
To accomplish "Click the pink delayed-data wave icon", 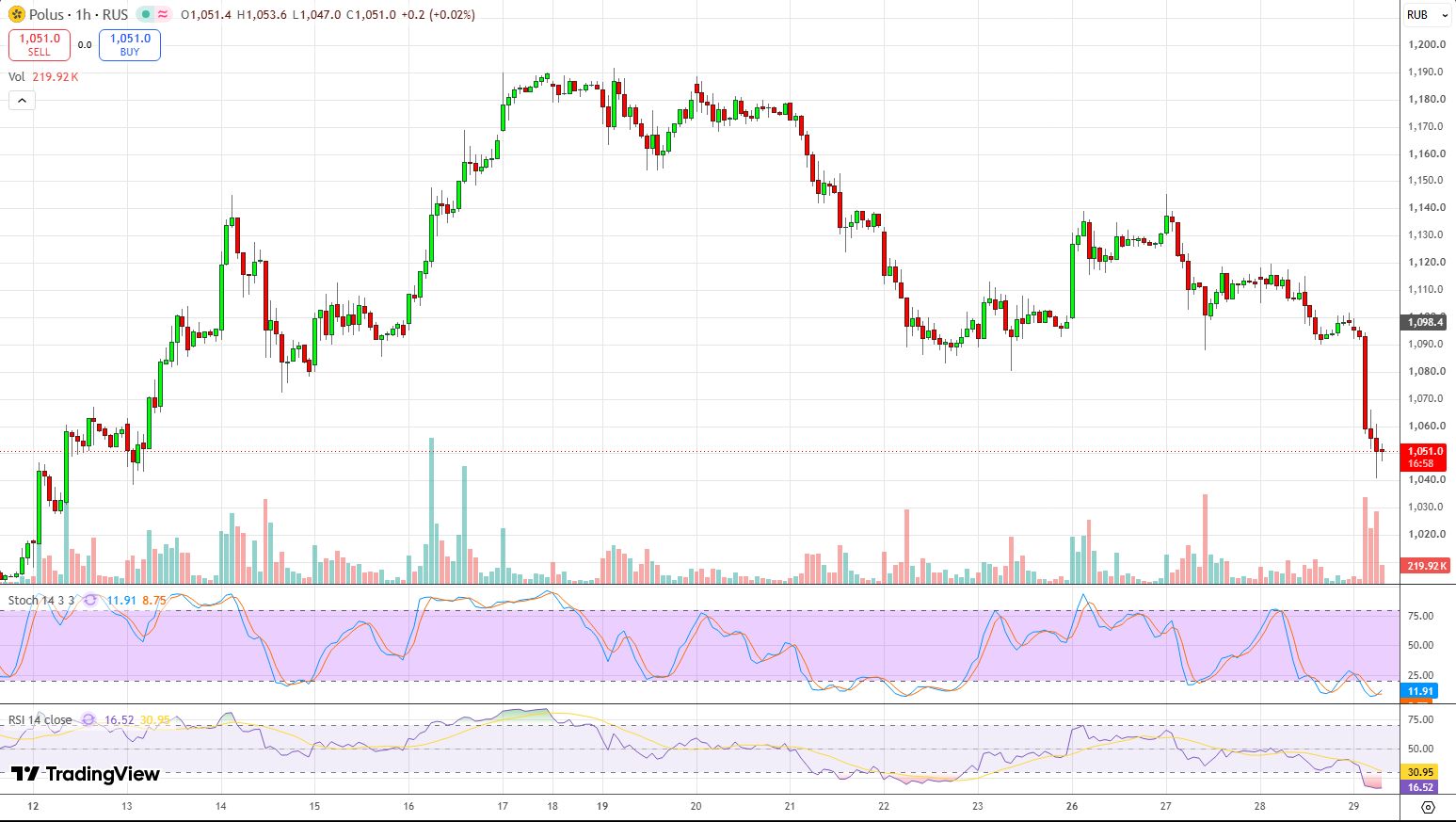I will point(163,14).
